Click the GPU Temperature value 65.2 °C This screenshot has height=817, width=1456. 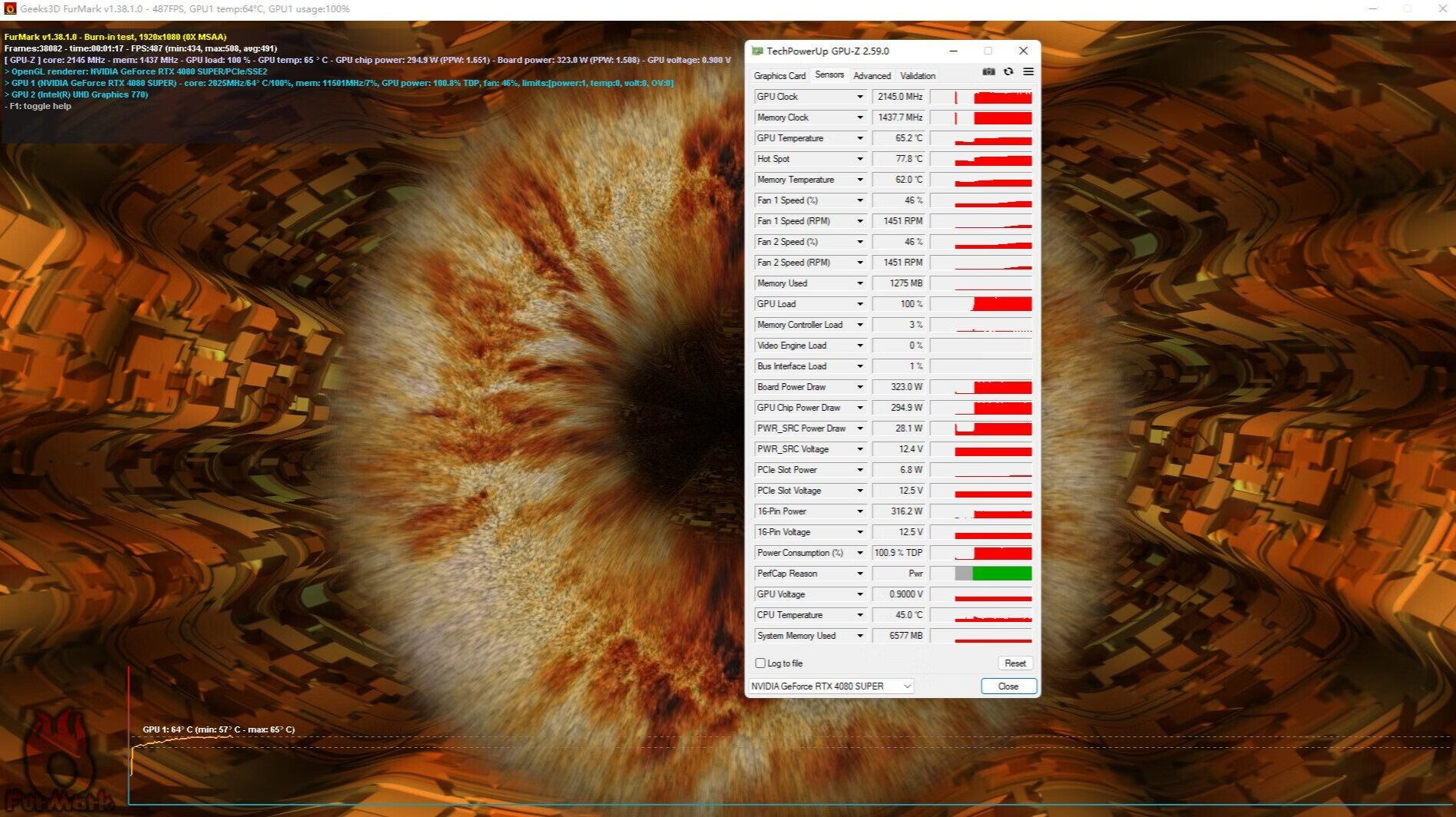click(899, 138)
